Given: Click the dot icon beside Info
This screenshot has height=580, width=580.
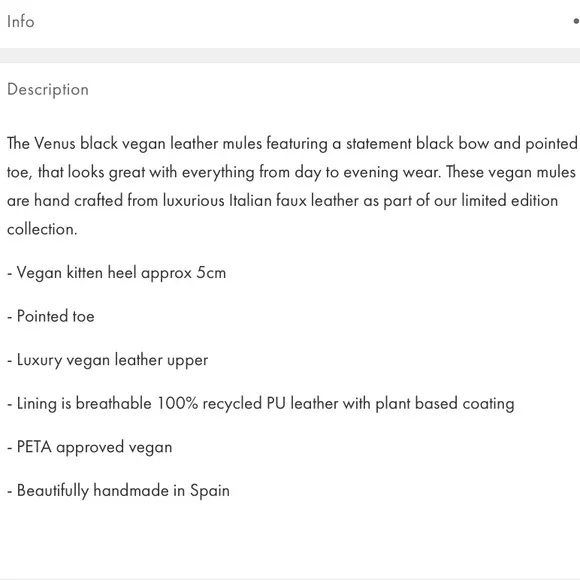Looking at the screenshot, I should [x=576, y=21].
